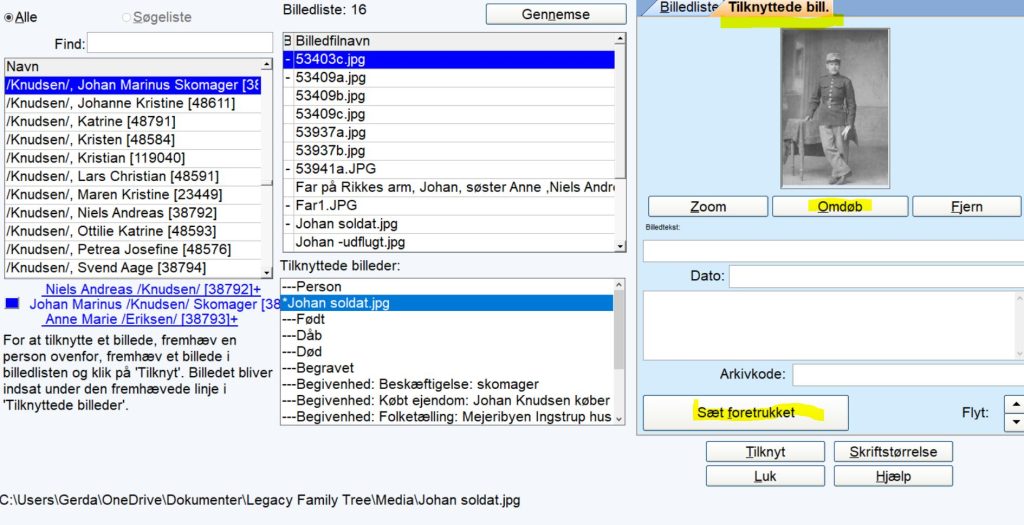This screenshot has height=525, width=1024.
Task: Open the Anne Marie /Eriksen/ [38793]+ link
Action: 141,319
